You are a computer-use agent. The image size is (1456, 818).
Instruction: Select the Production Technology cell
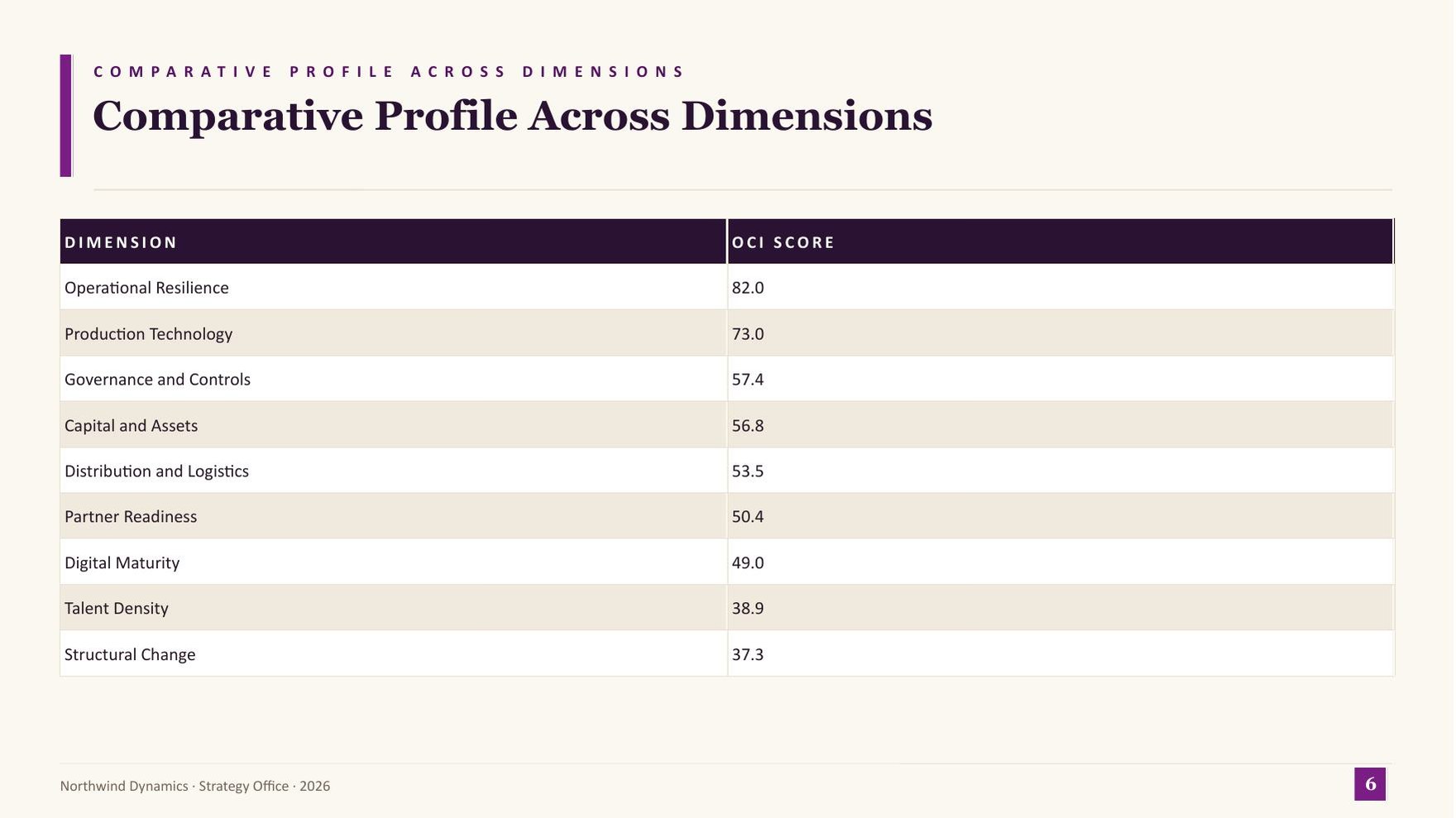point(393,333)
